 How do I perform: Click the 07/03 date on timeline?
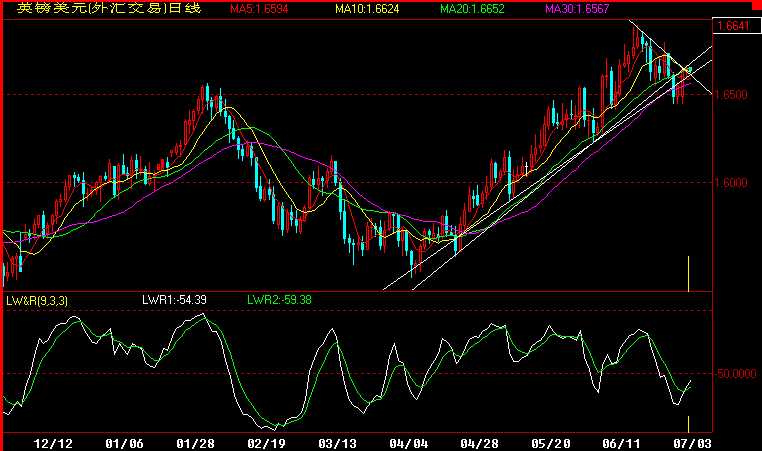pos(693,441)
